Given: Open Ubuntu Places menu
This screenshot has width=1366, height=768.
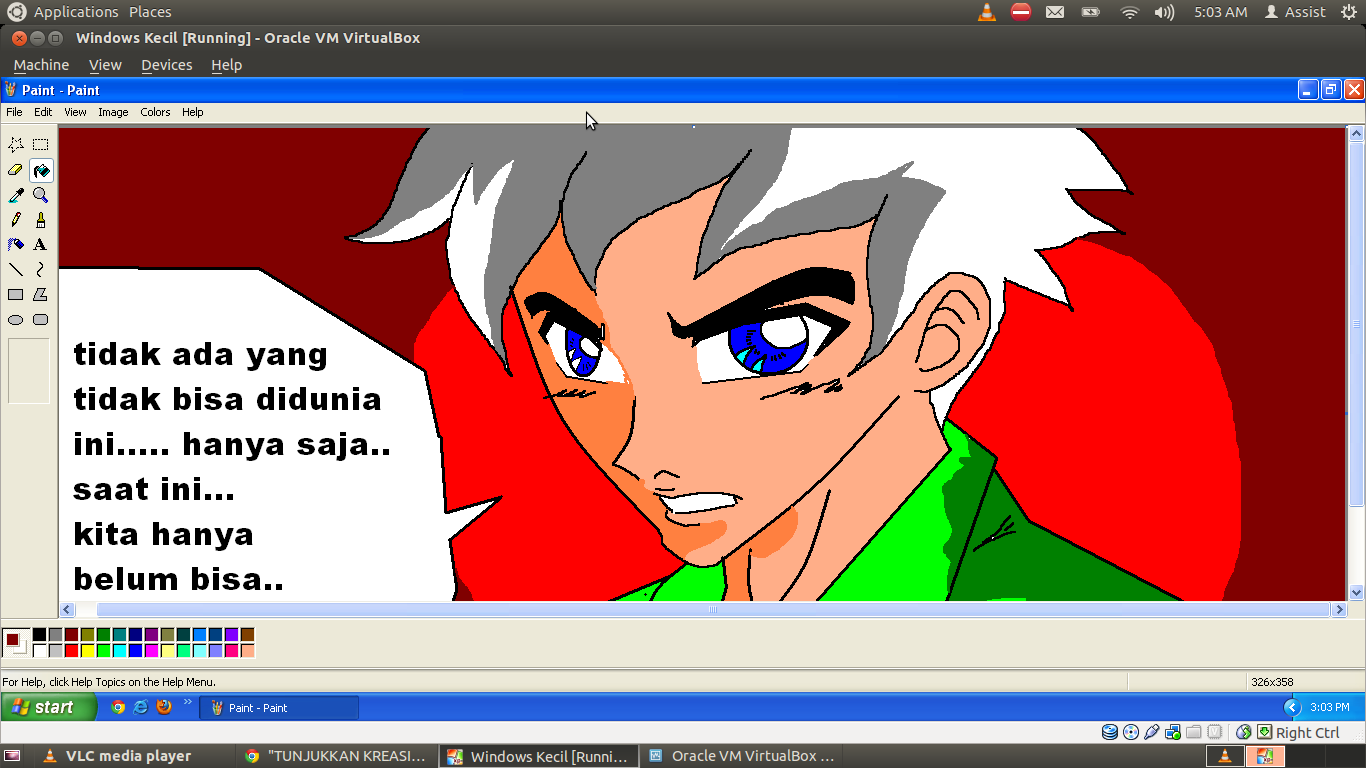Looking at the screenshot, I should pyautogui.click(x=150, y=12).
